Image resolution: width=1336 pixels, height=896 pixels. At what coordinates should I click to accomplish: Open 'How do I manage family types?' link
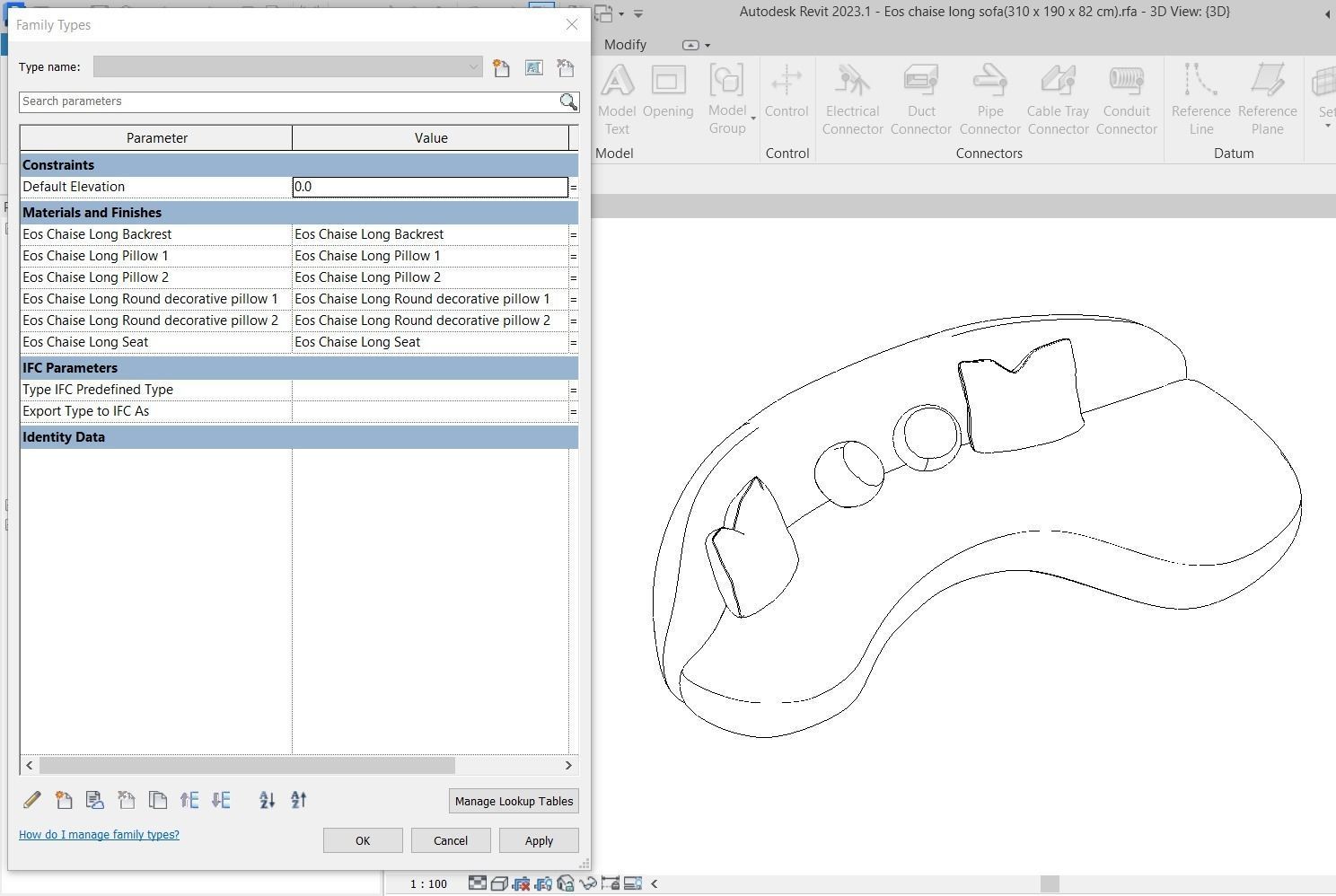coord(99,835)
